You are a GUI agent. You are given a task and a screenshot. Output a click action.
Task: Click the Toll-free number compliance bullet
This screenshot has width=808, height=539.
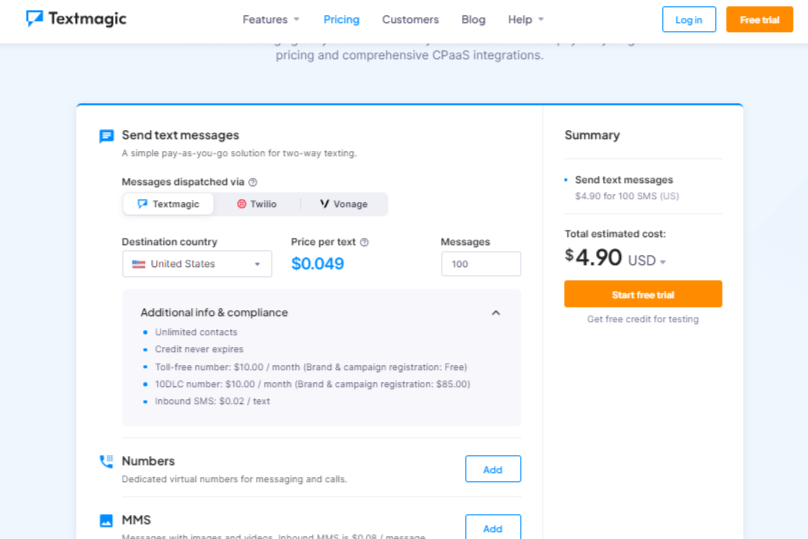click(x=311, y=367)
